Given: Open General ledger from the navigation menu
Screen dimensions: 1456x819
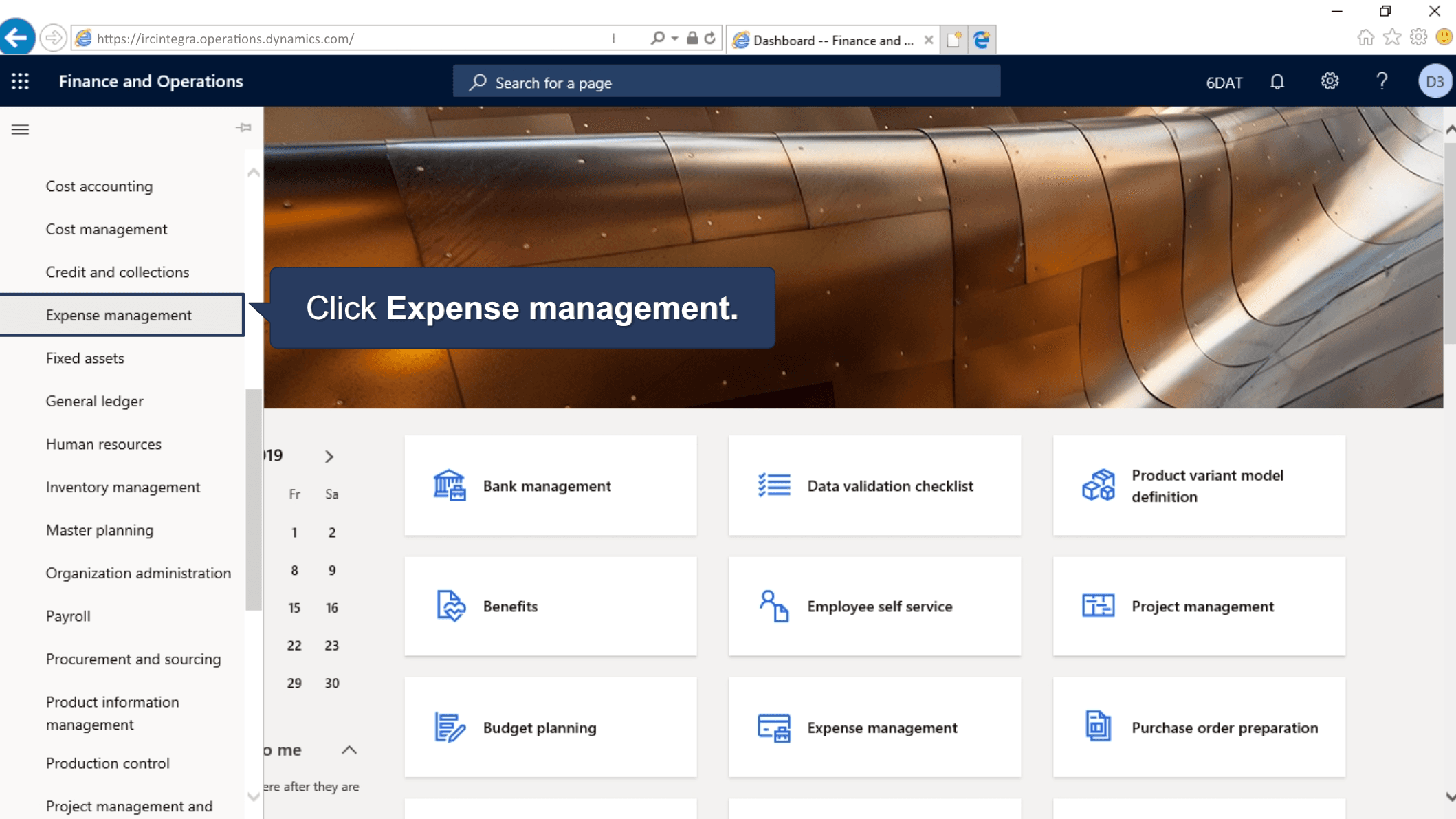Looking at the screenshot, I should [94, 401].
